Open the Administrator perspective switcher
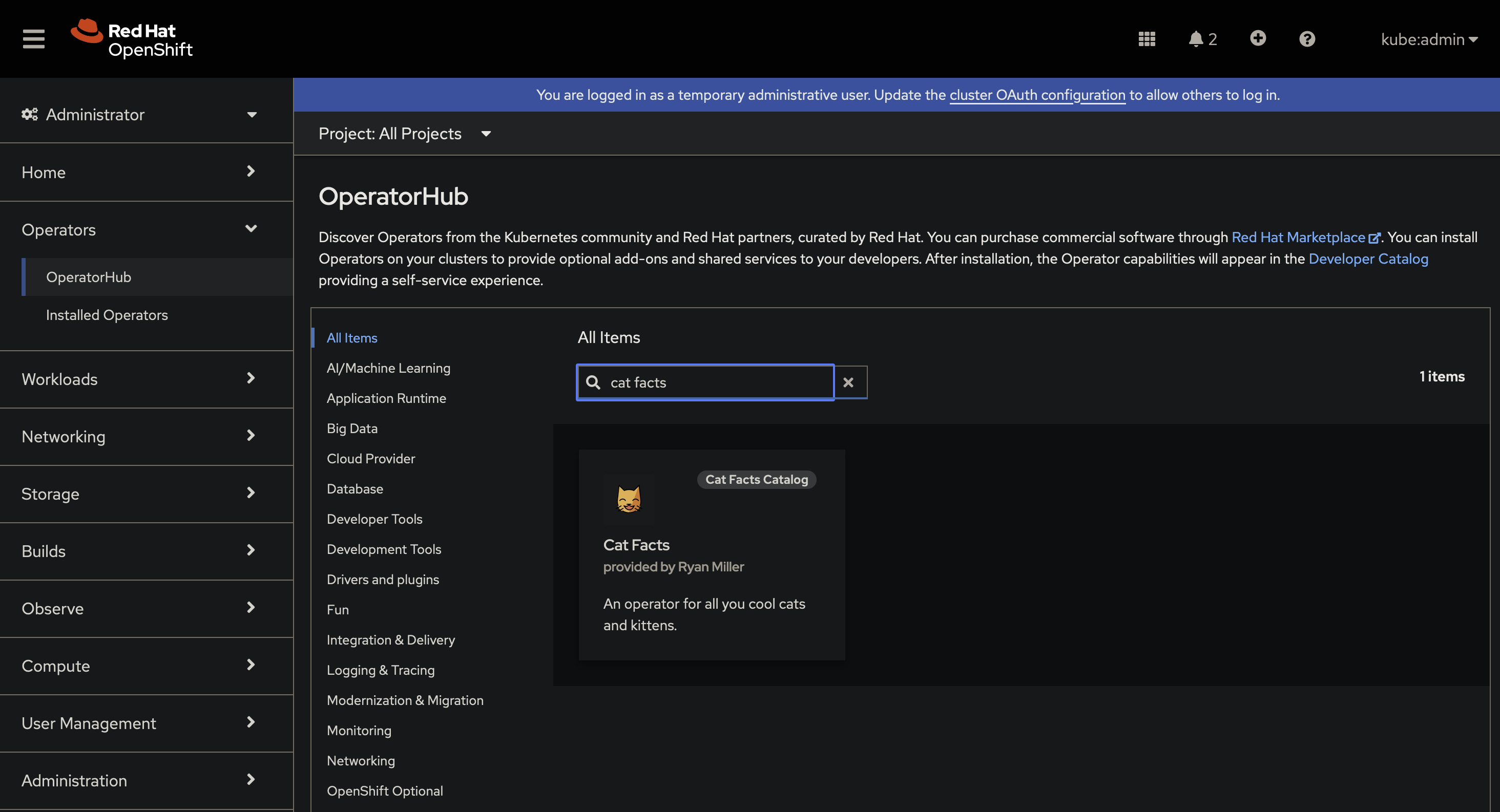Screen dimensions: 1500x812 (140, 115)
